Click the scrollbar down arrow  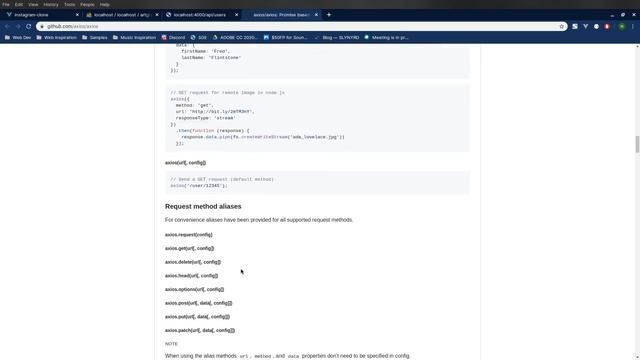(637, 357)
